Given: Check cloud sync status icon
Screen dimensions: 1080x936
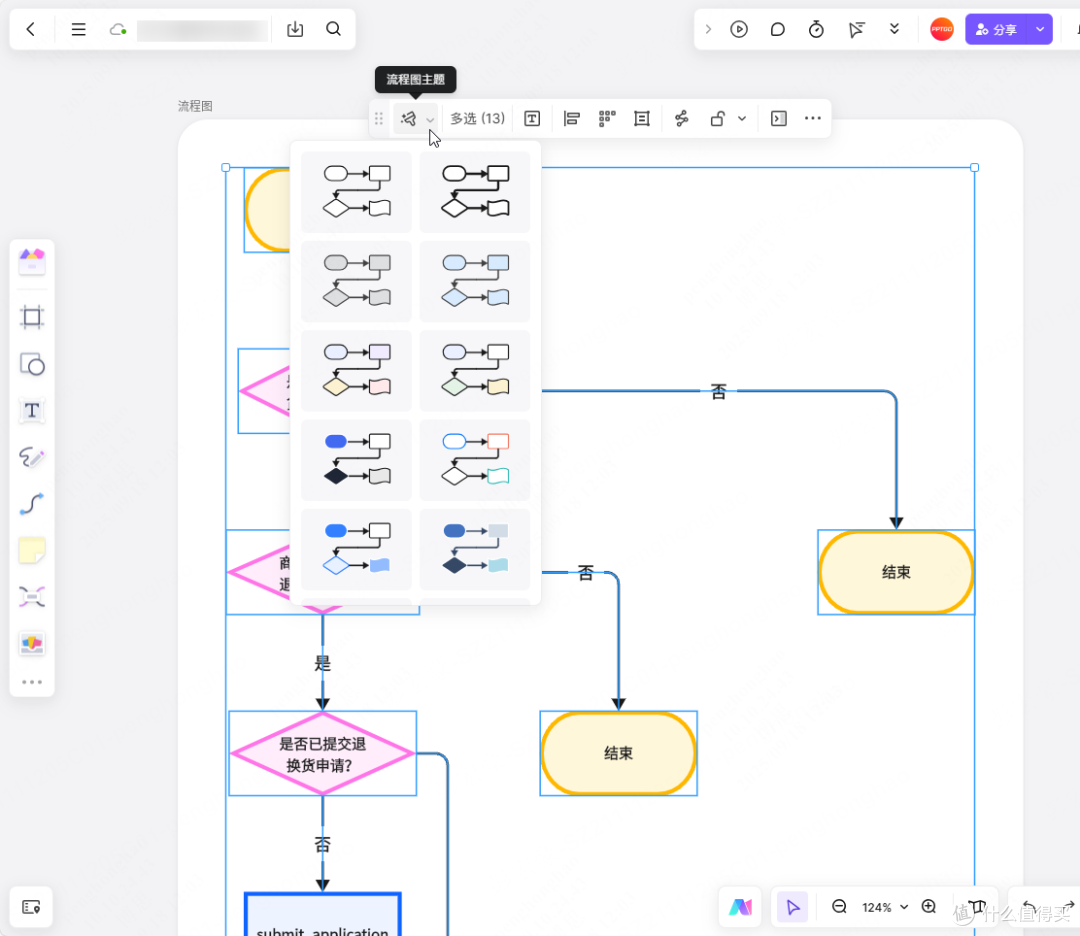Looking at the screenshot, I should pyautogui.click(x=118, y=29).
